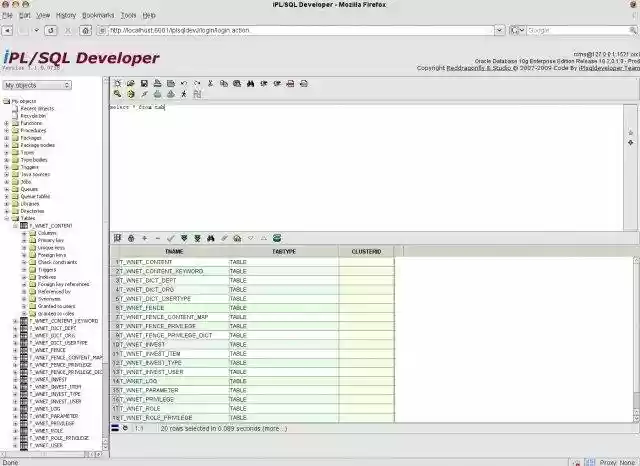Click the Undo arrow icon

184,84
